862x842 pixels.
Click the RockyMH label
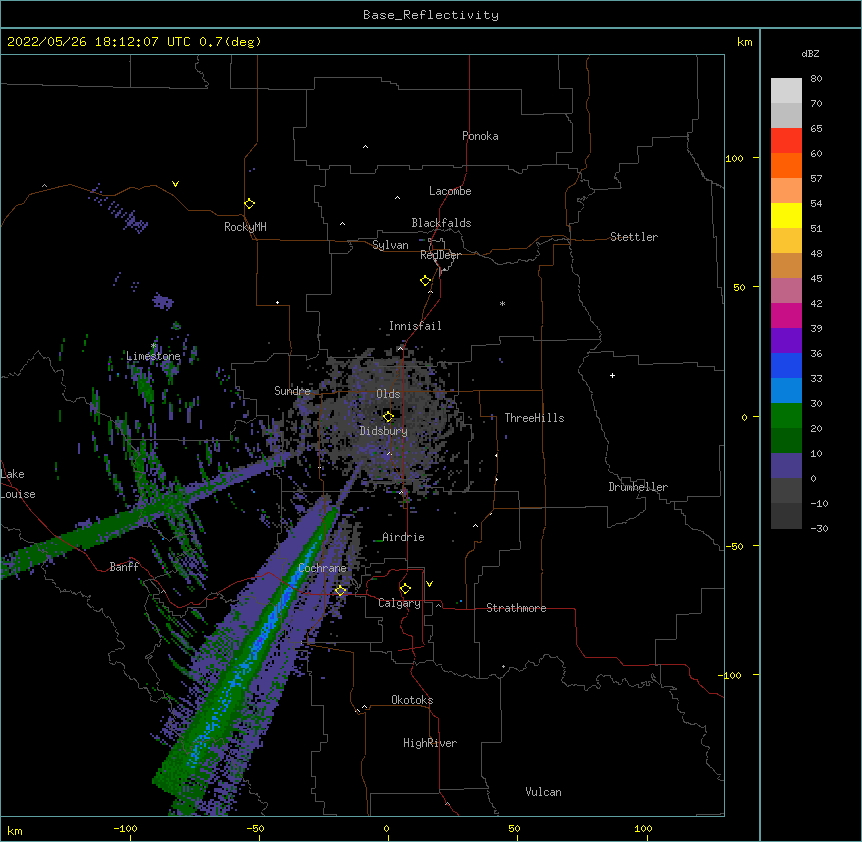(245, 227)
